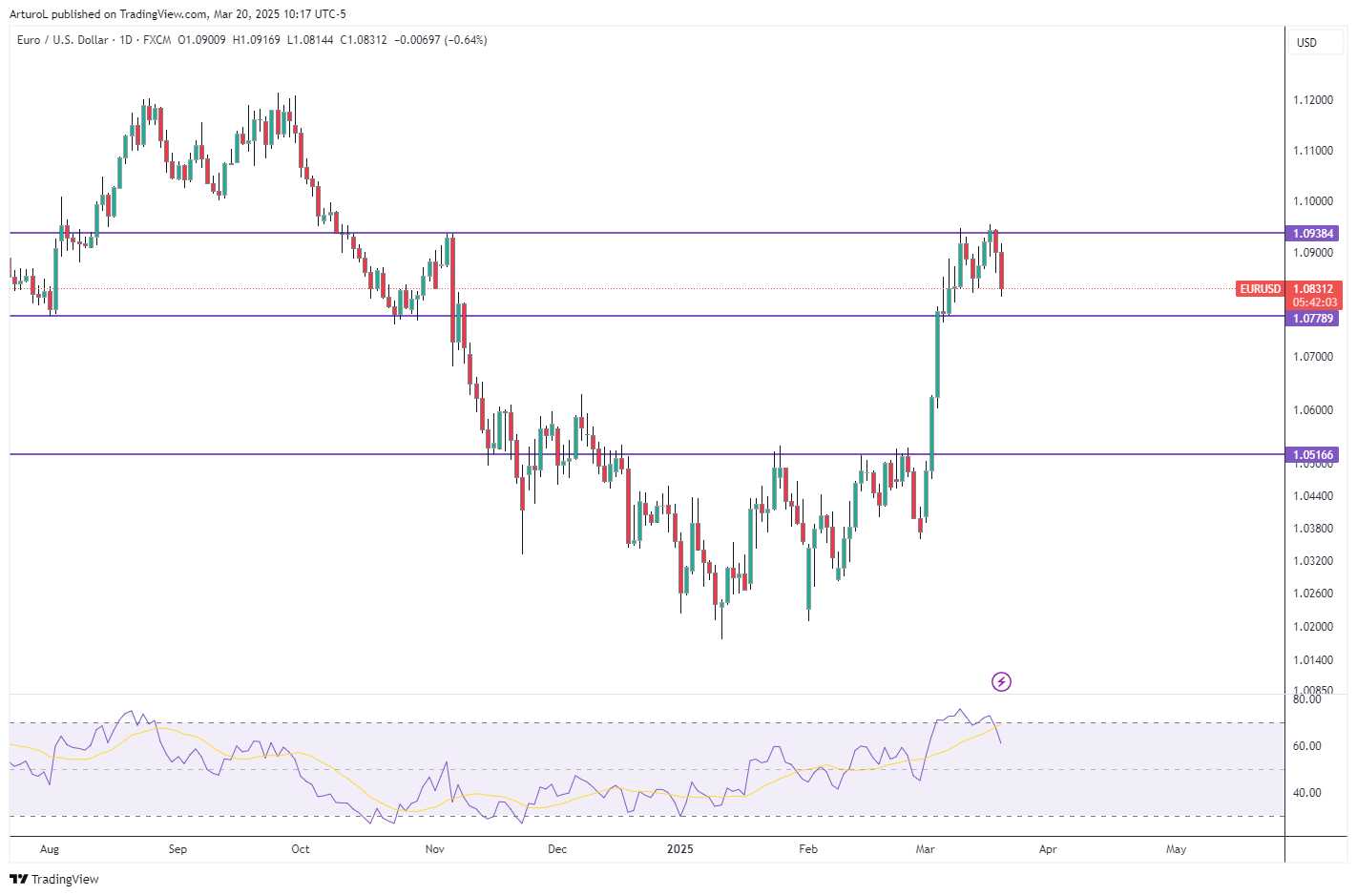Click the Apr label on time axis
Image resolution: width=1357 pixels, height=896 pixels.
pyautogui.click(x=1048, y=849)
